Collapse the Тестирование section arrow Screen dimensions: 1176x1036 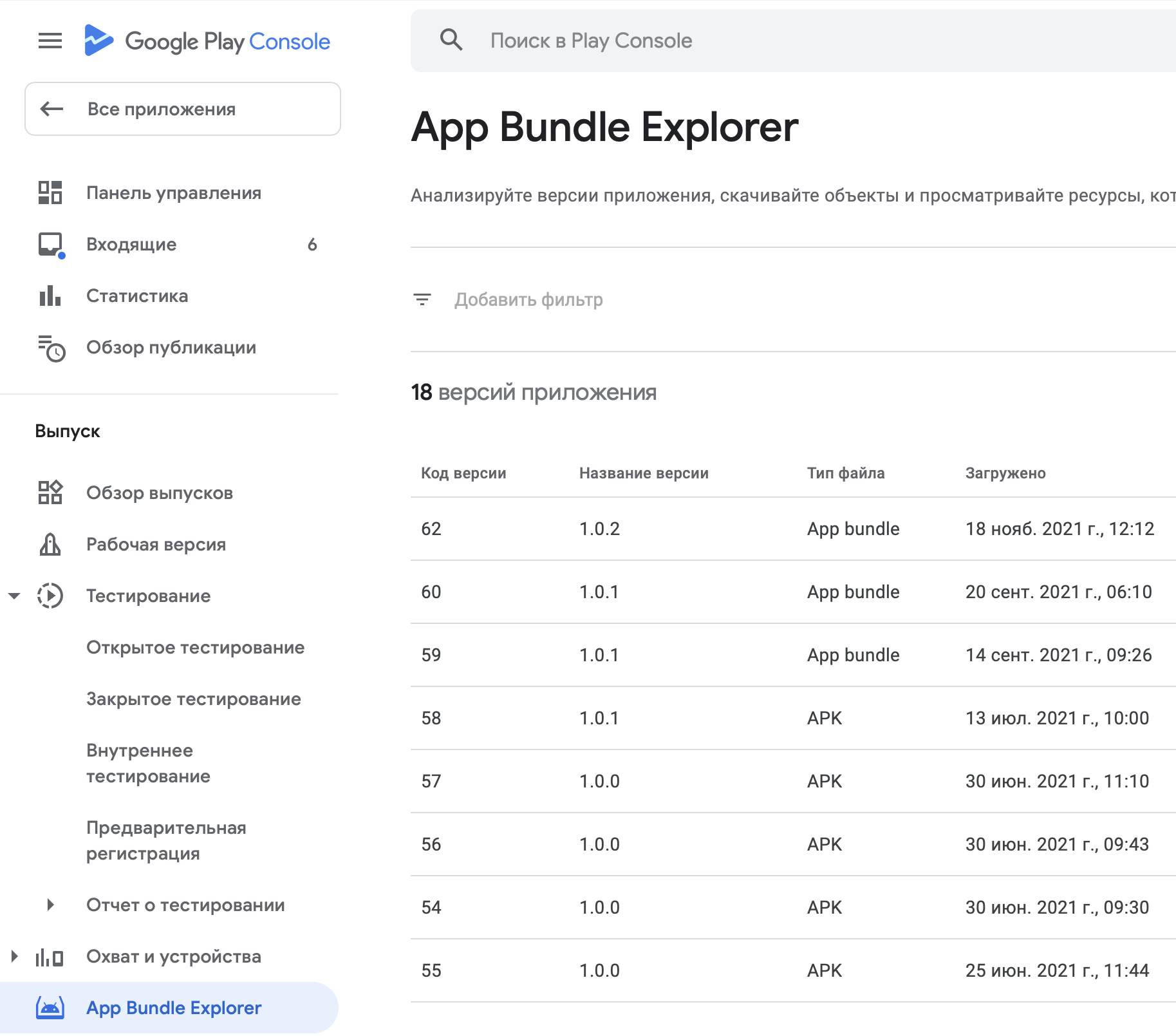(14, 596)
